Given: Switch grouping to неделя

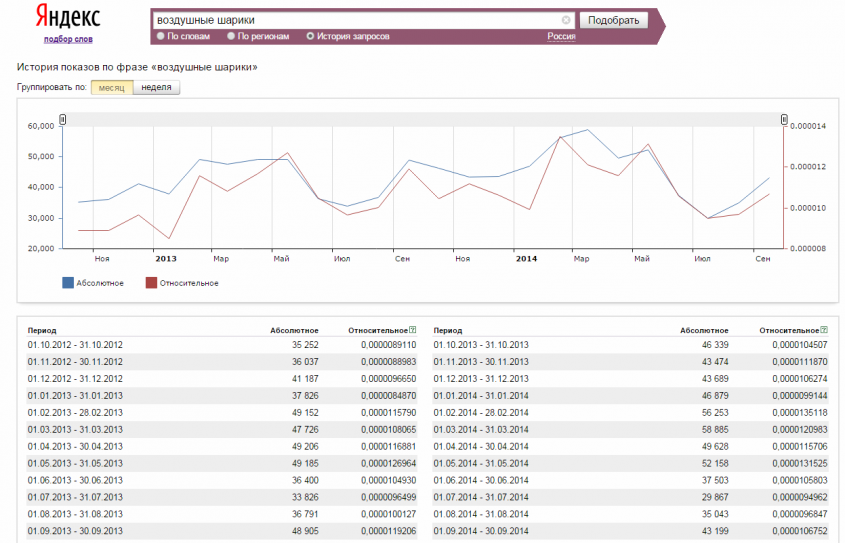Looking at the screenshot, I should pos(156,88).
